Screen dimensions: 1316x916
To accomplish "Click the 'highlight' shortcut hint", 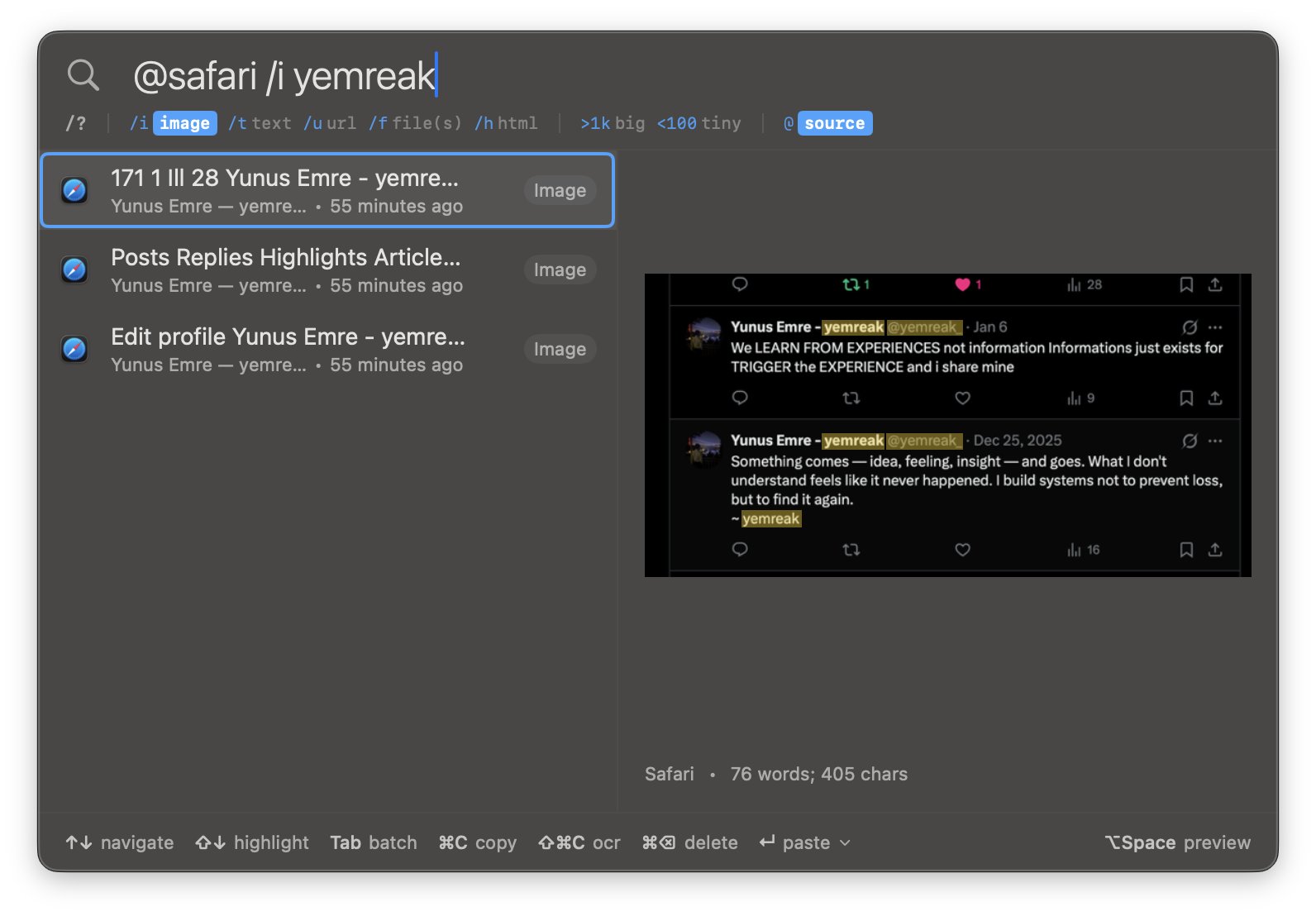I will coord(252,842).
